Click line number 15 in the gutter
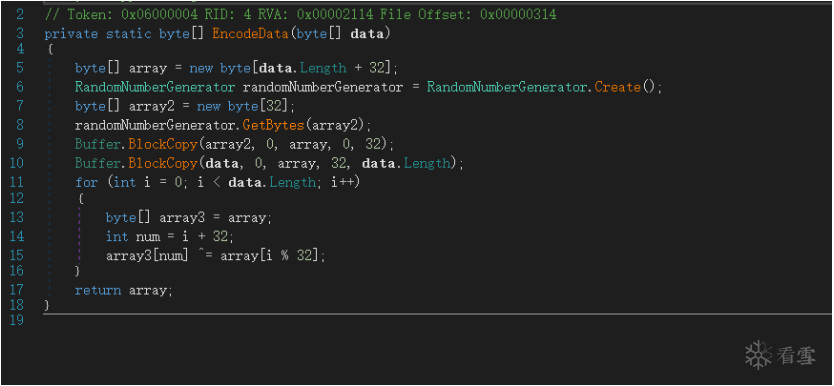The height and width of the screenshot is (386, 834). pos(16,255)
